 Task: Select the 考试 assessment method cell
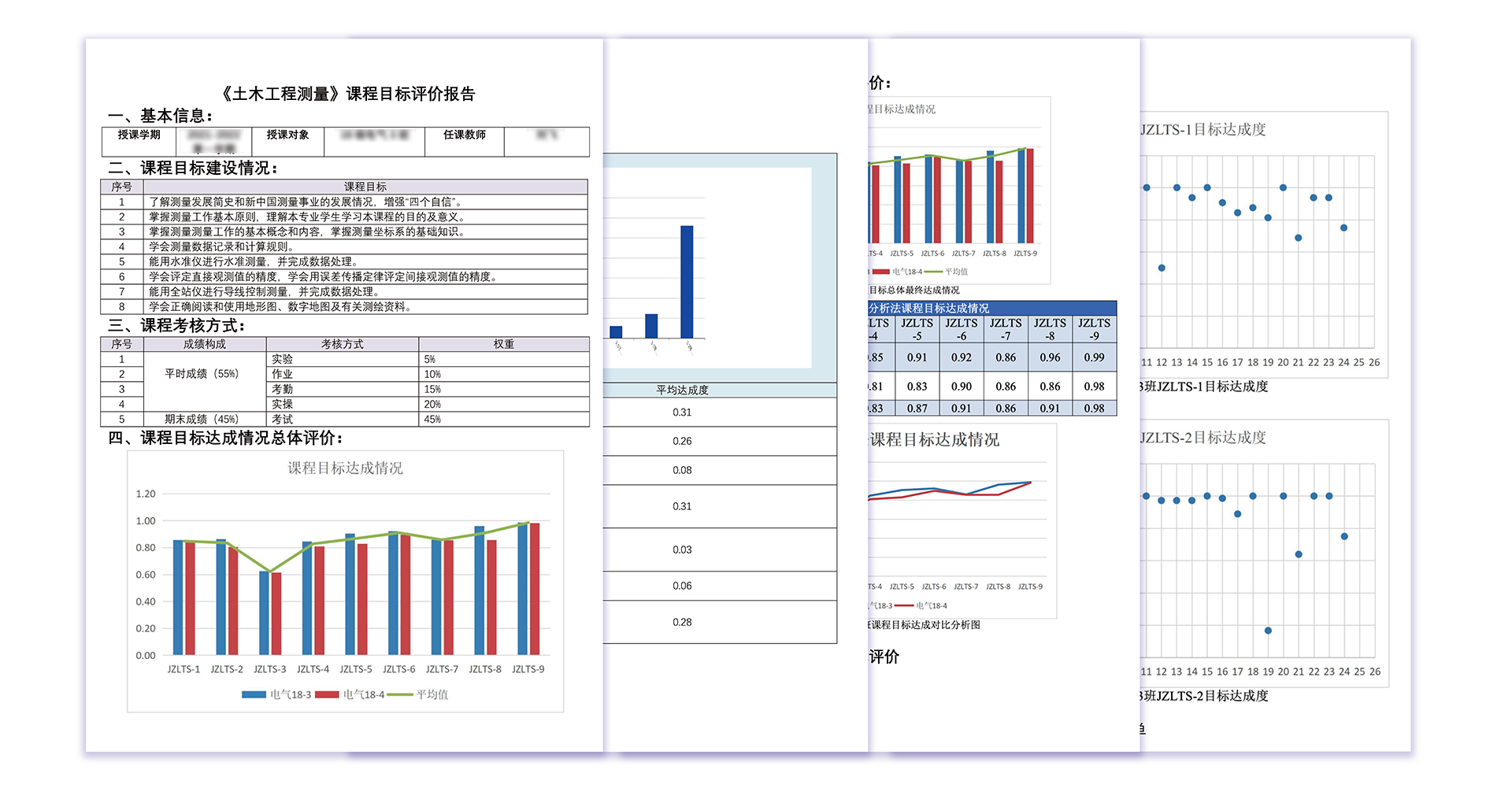point(343,420)
